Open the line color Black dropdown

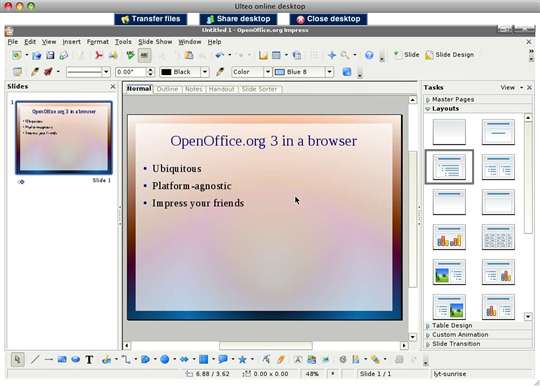205,72
